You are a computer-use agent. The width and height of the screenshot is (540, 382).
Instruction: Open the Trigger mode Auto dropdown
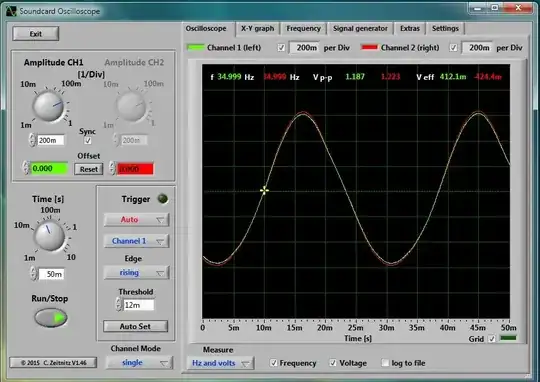click(137, 220)
